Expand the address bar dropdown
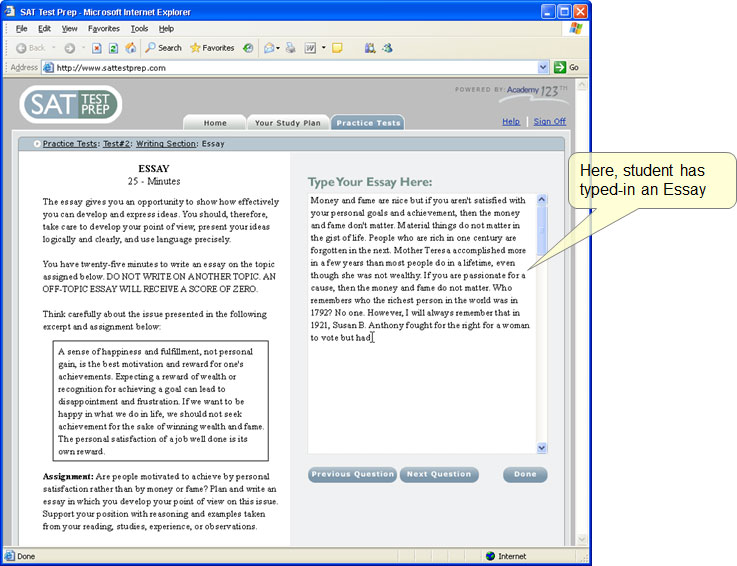 tap(543, 67)
